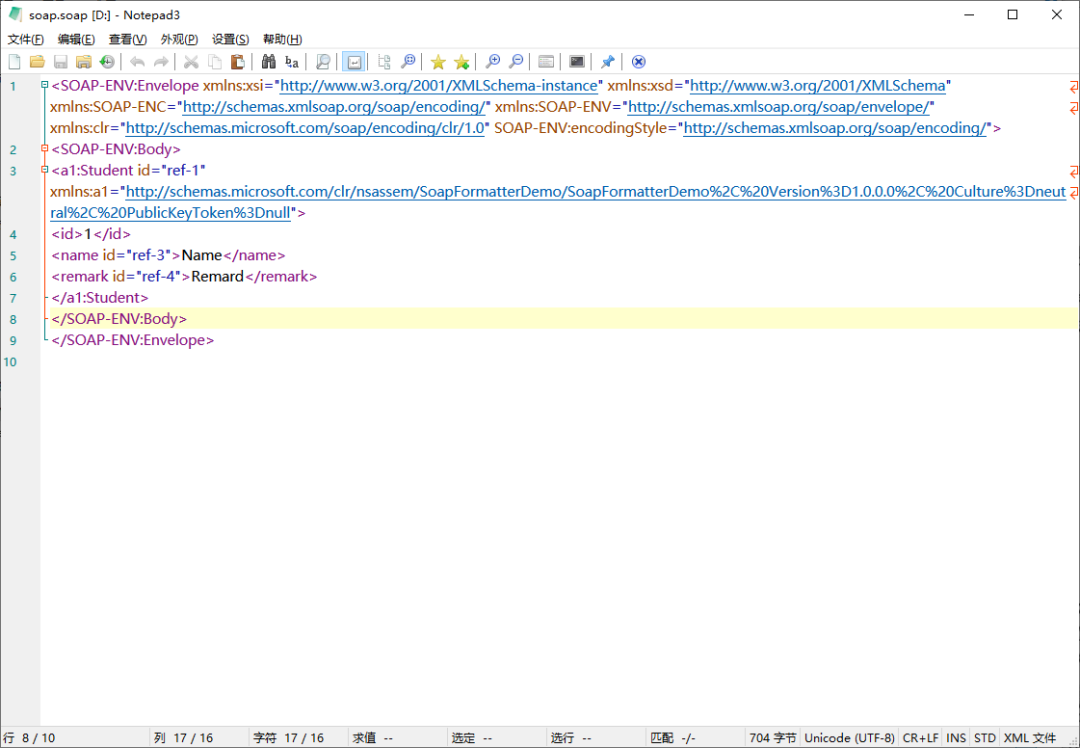Screen dimensions: 1080x748
Task: Click the Paste clipboard icon
Action: [x=237, y=62]
